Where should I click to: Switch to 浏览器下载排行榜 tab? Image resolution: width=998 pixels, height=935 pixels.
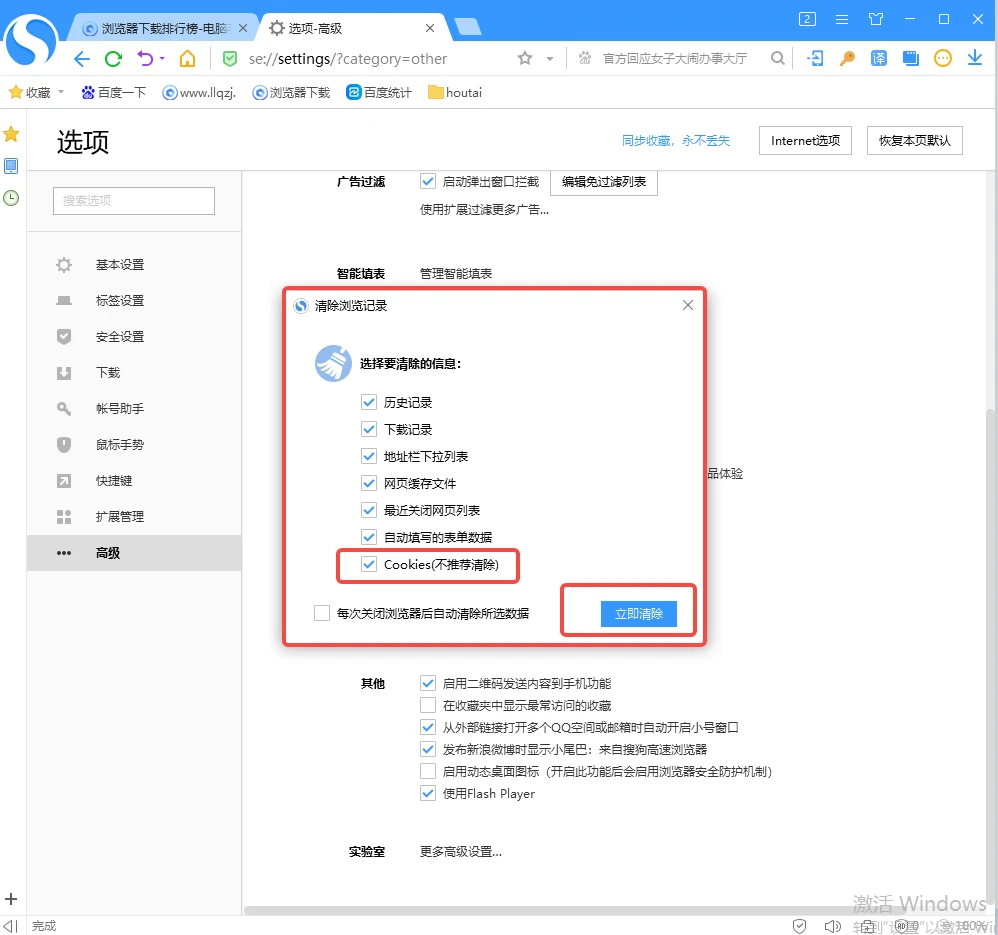point(165,28)
